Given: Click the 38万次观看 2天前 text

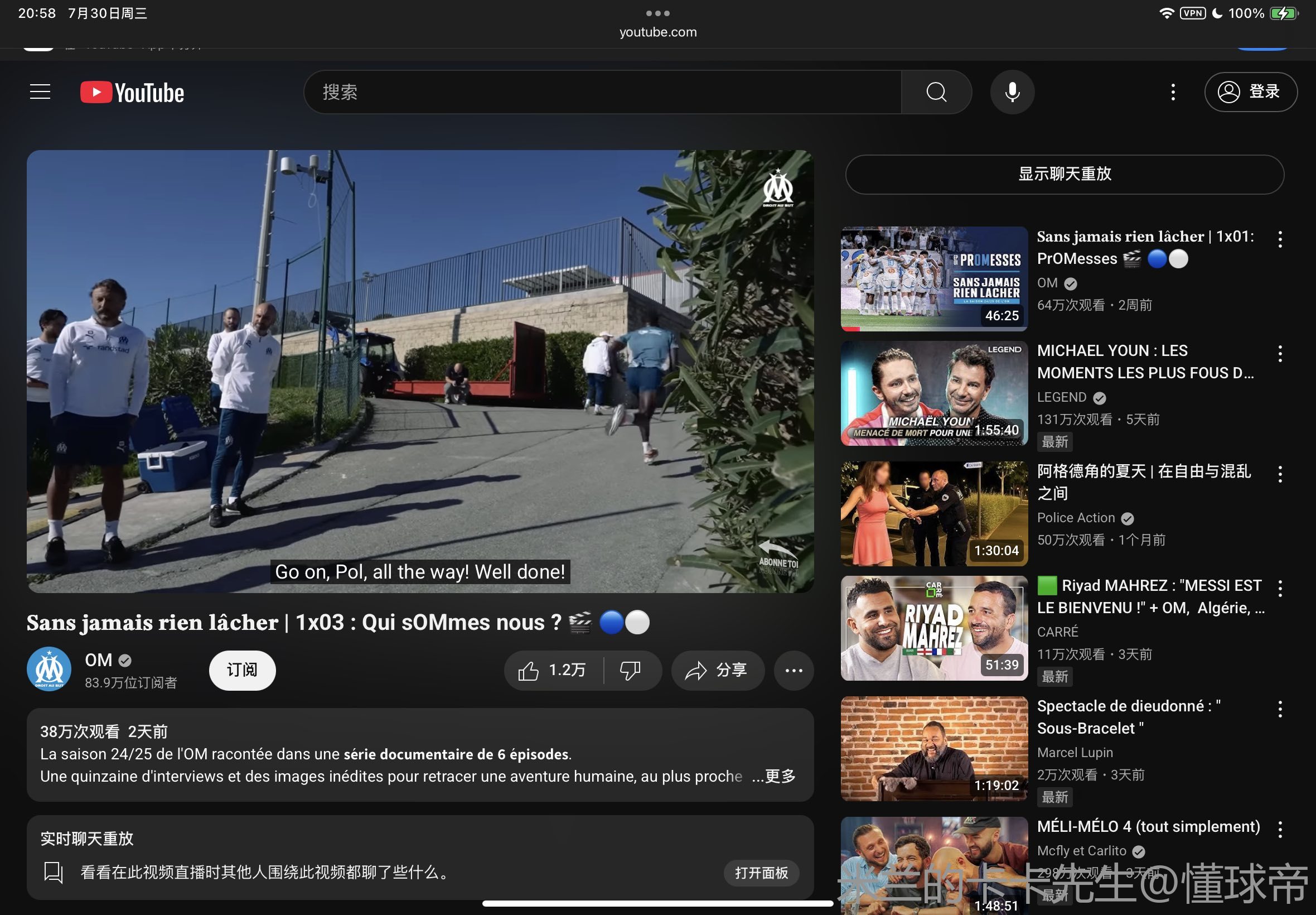Looking at the screenshot, I should (104, 731).
